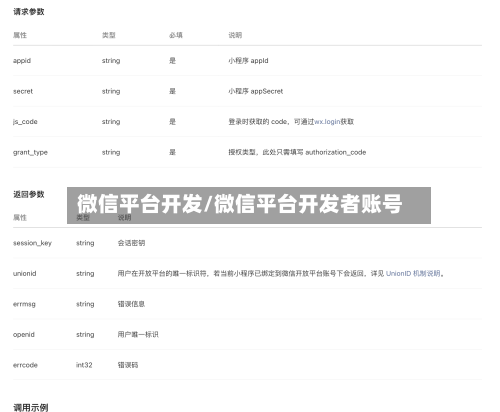Select the secret attribute cell

23,91
